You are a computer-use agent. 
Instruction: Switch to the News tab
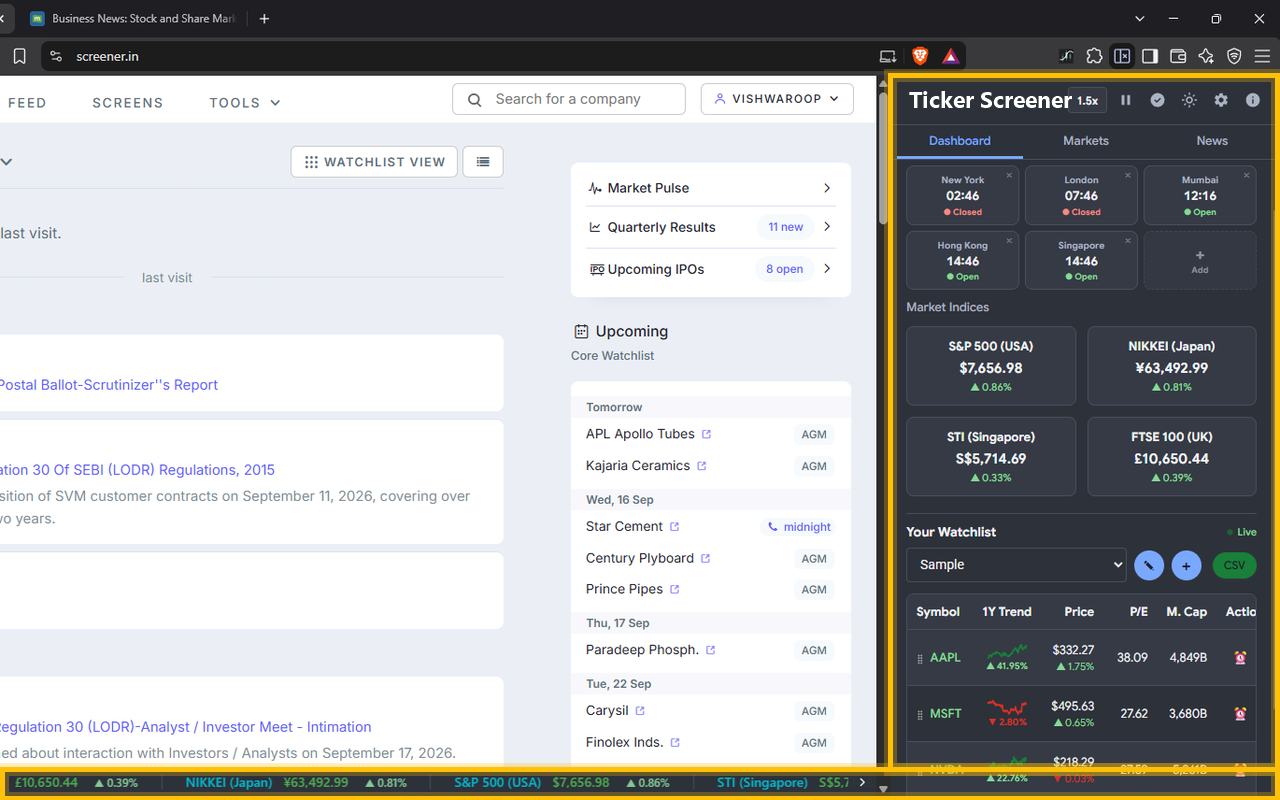coord(1212,141)
